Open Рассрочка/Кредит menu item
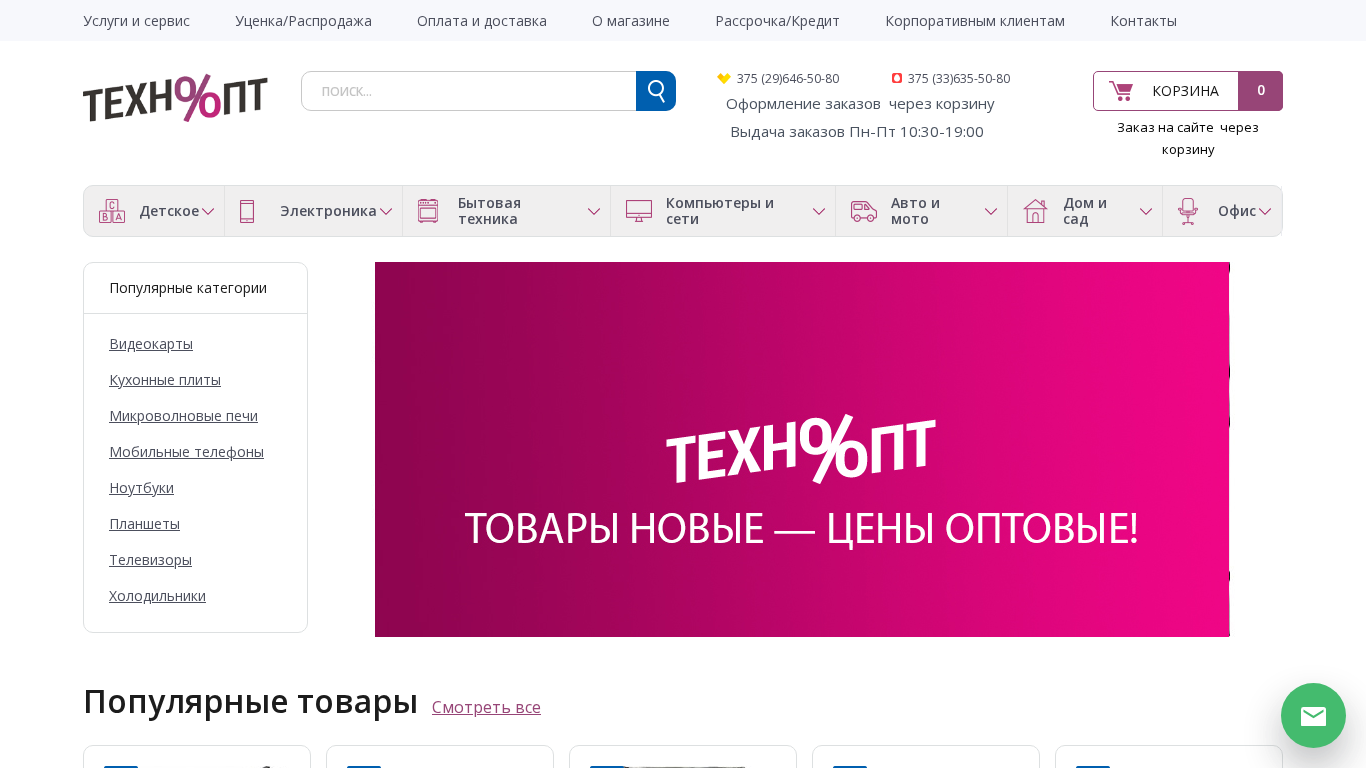Screen dimensions: 1366x768 coord(777,20)
